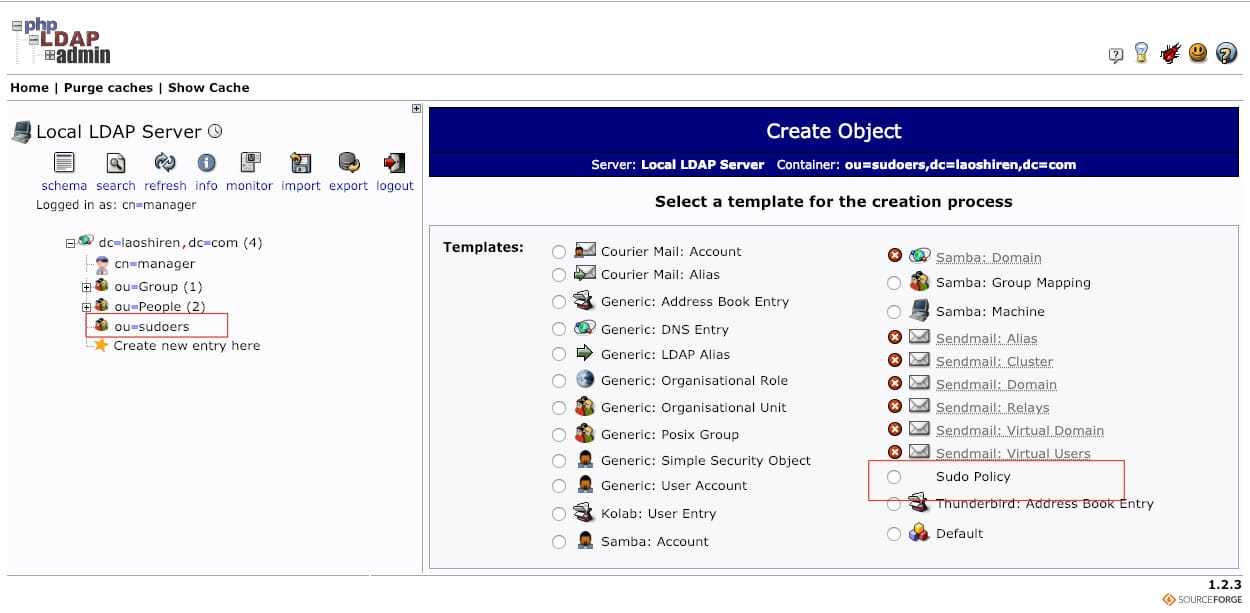Expand the ou=People tree node
The height and width of the screenshot is (613, 1250).
(87, 307)
